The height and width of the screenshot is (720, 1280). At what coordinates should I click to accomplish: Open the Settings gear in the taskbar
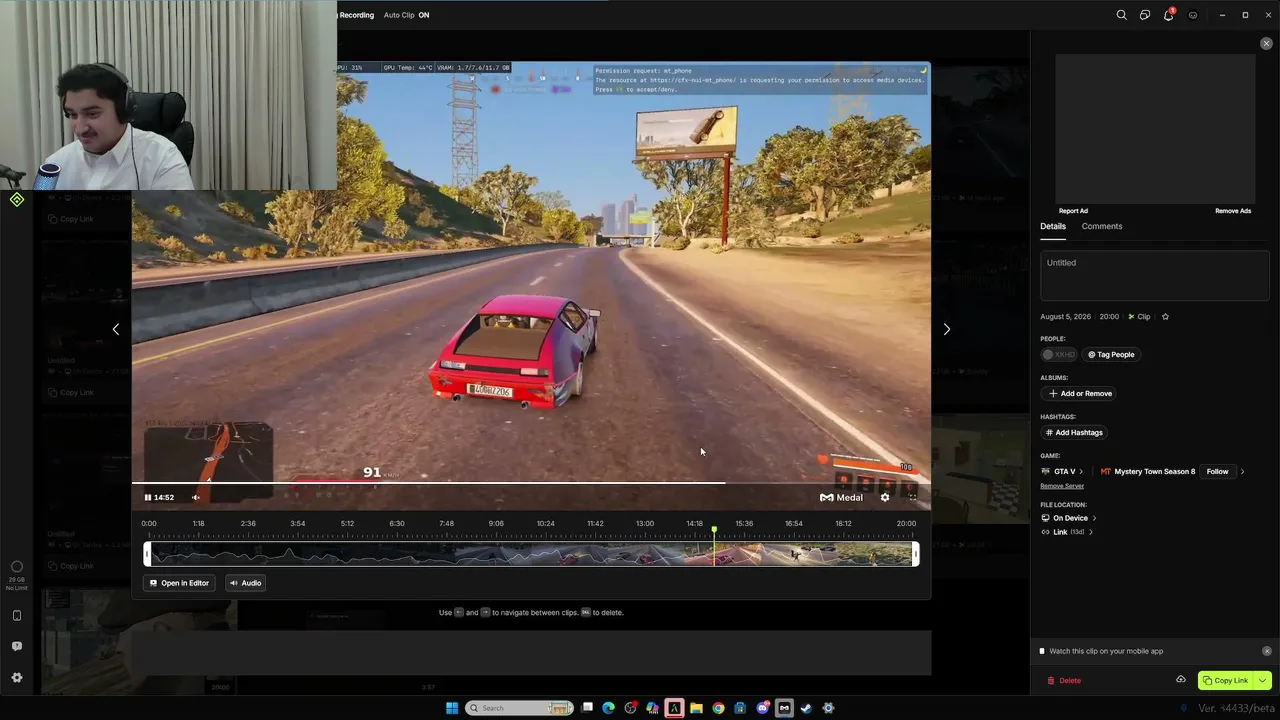pos(828,708)
